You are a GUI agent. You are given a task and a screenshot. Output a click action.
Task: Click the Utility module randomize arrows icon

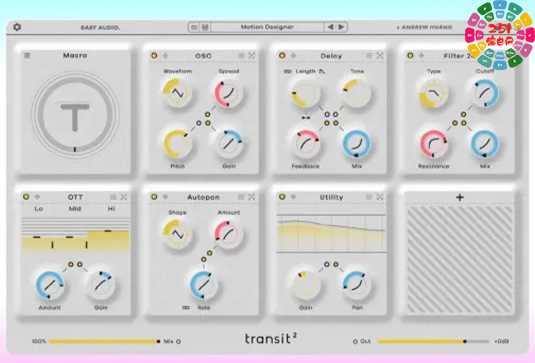(x=379, y=197)
